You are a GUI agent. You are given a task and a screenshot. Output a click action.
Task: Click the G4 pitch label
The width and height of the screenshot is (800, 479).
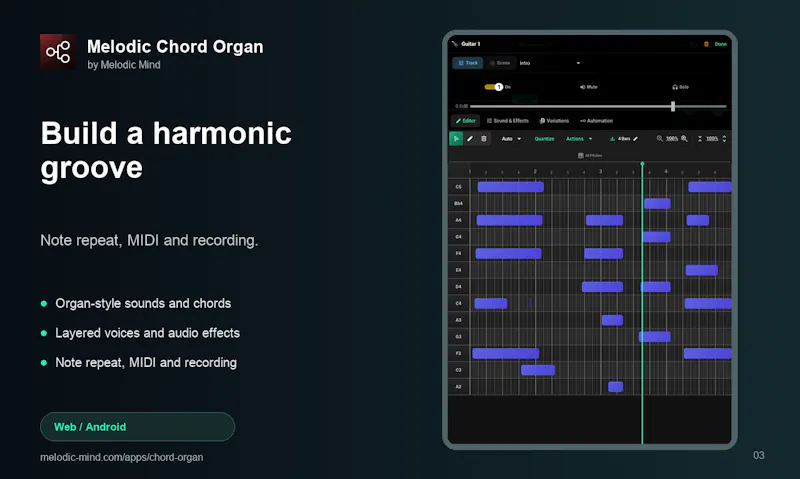458,237
